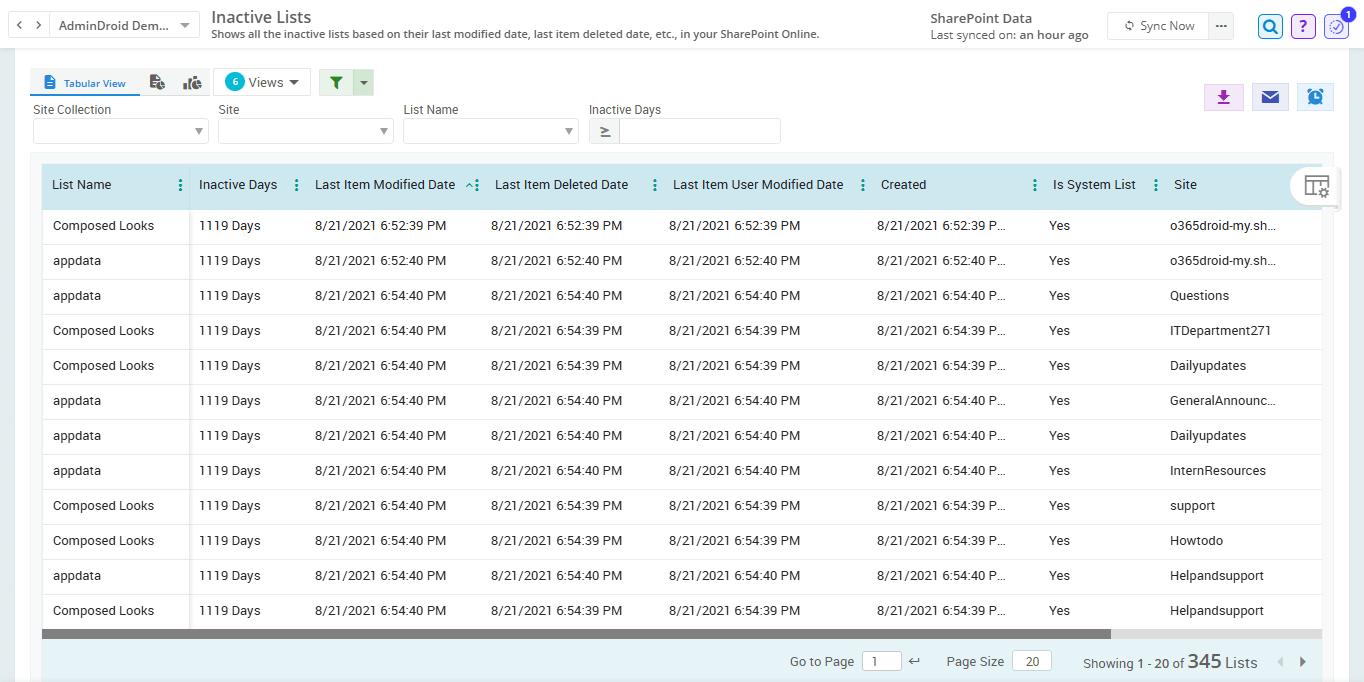Open the help question mark icon
1364x682 pixels.
(x=1302, y=25)
